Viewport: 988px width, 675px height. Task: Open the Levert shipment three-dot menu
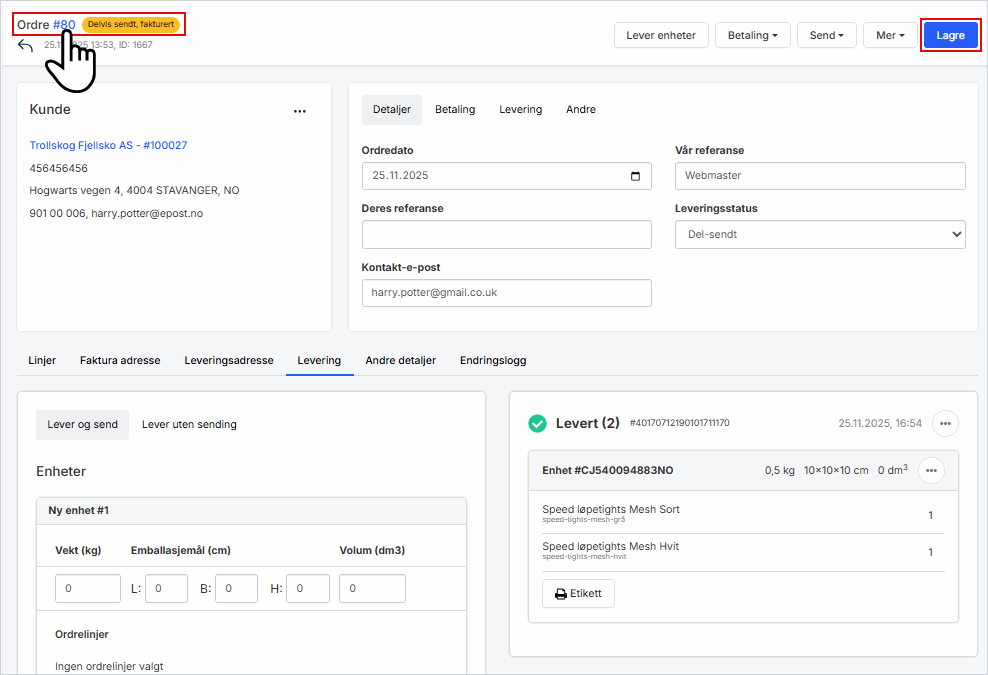945,423
